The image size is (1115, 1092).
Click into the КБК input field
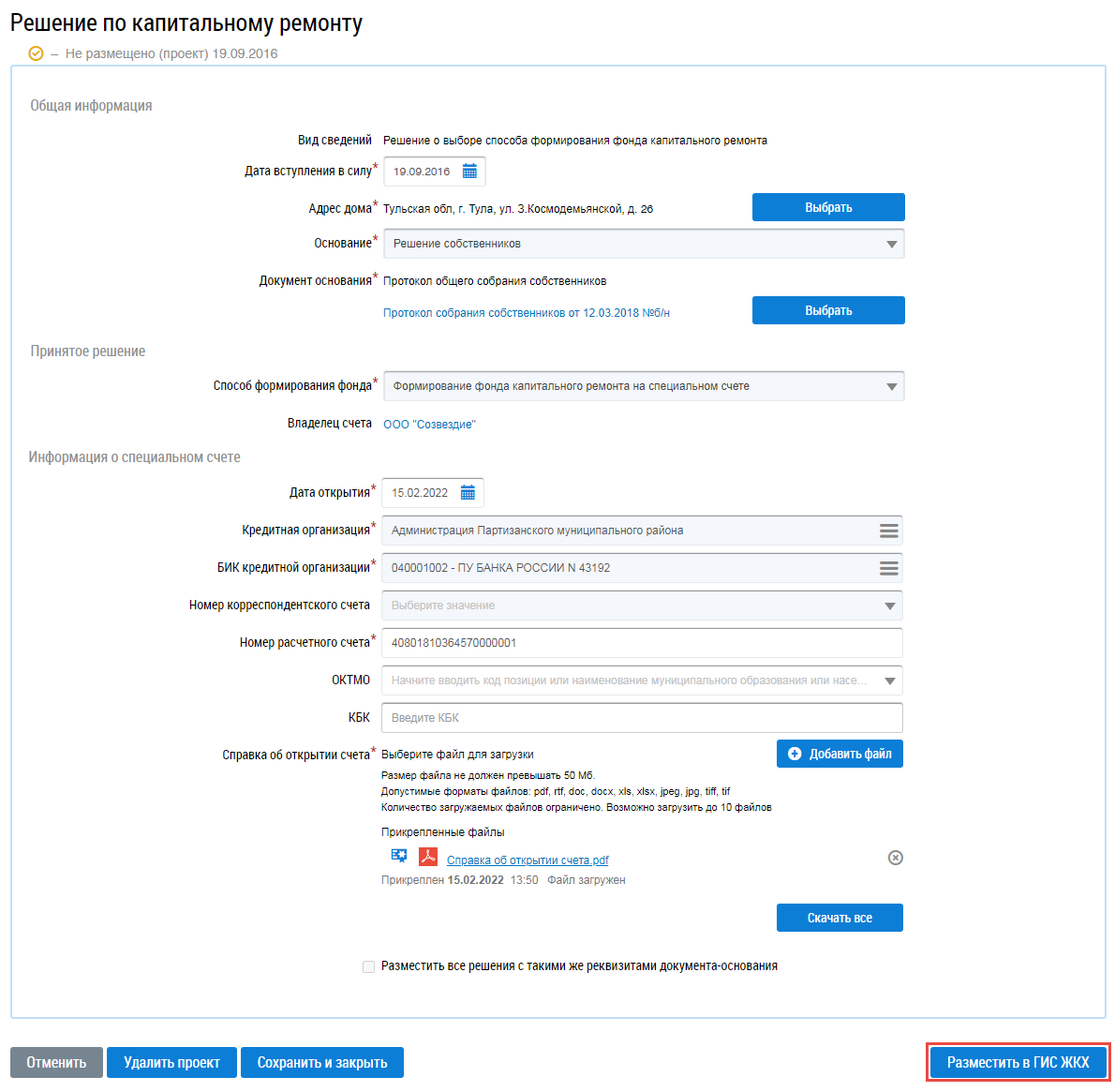642,718
